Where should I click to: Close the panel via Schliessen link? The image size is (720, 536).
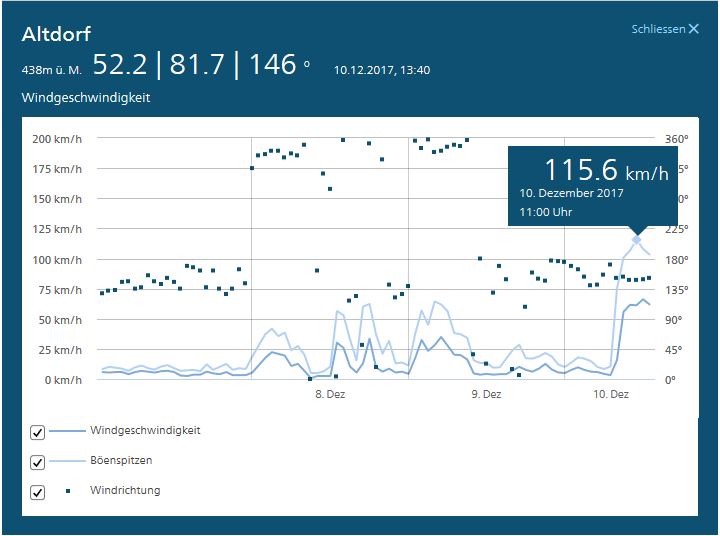pos(664,30)
